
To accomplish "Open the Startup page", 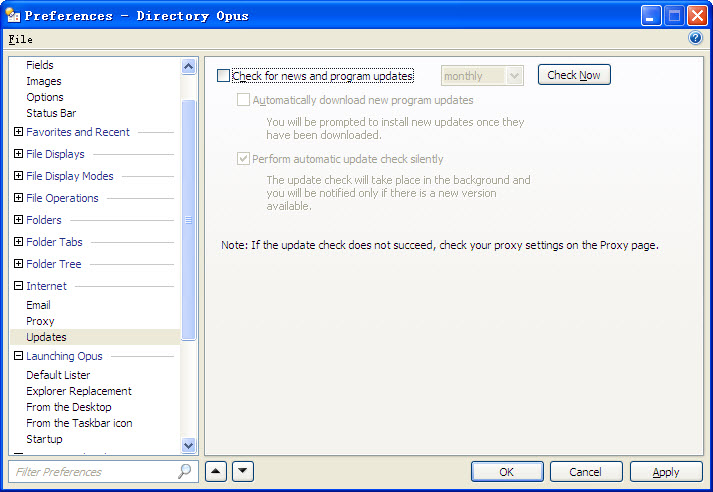I will point(44,439).
